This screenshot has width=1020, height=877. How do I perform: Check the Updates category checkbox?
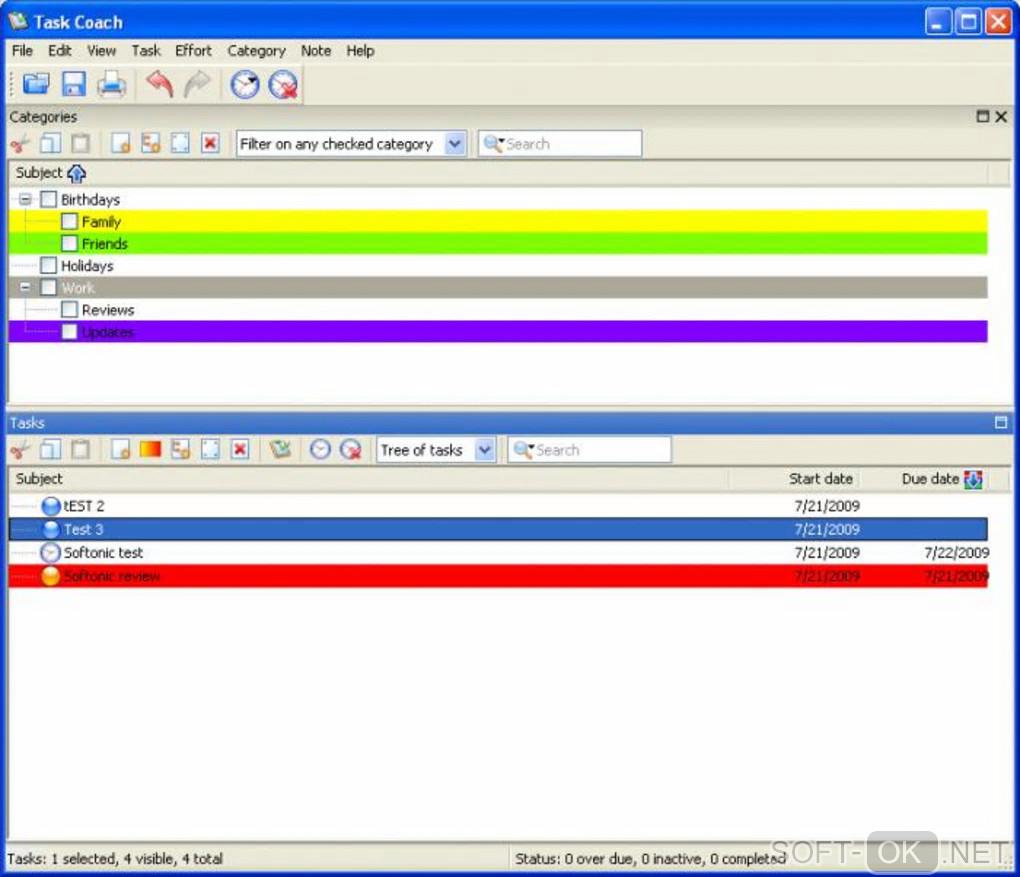[70, 332]
